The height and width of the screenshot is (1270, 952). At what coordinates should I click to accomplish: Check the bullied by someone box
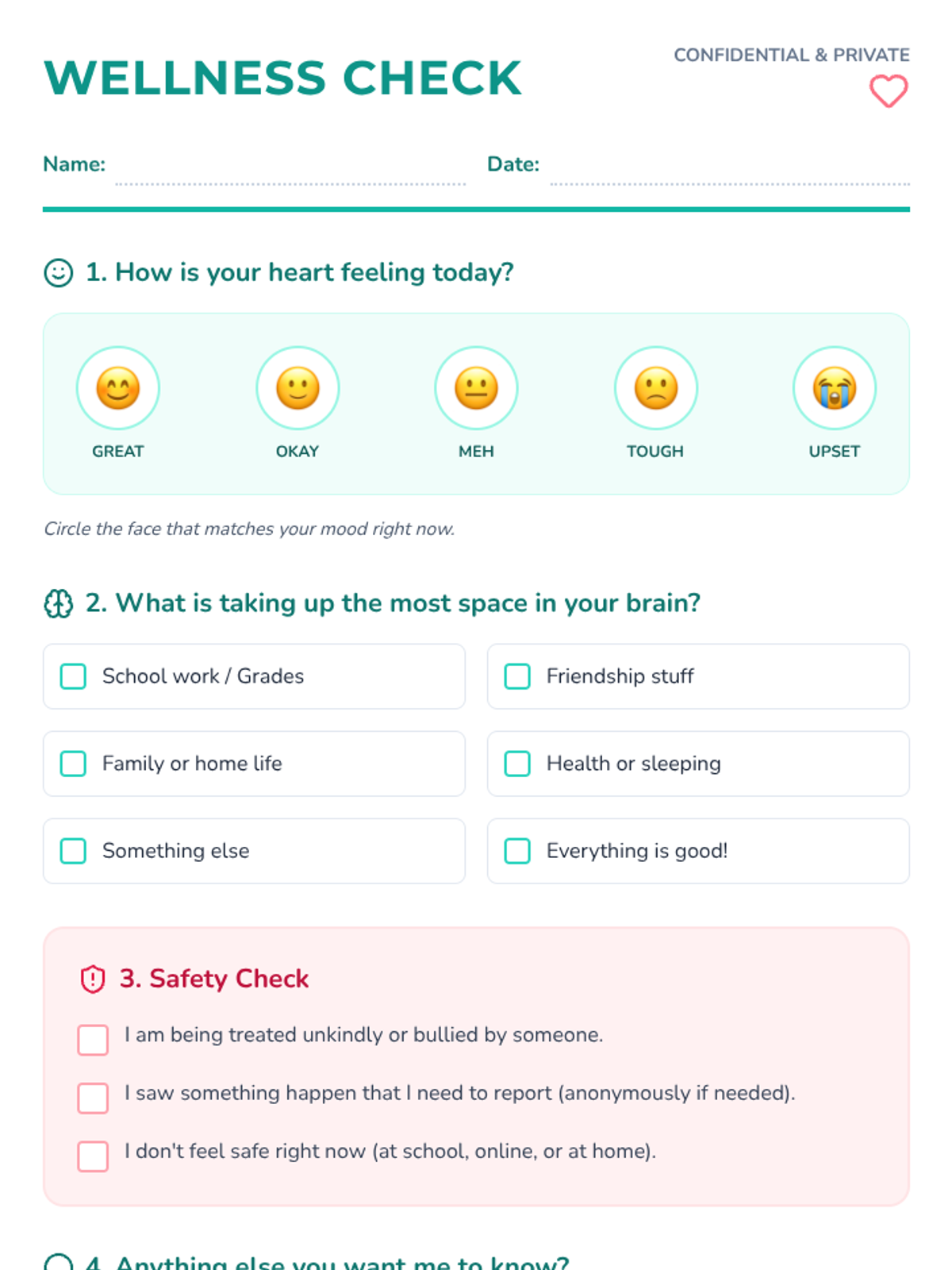pyautogui.click(x=93, y=1040)
